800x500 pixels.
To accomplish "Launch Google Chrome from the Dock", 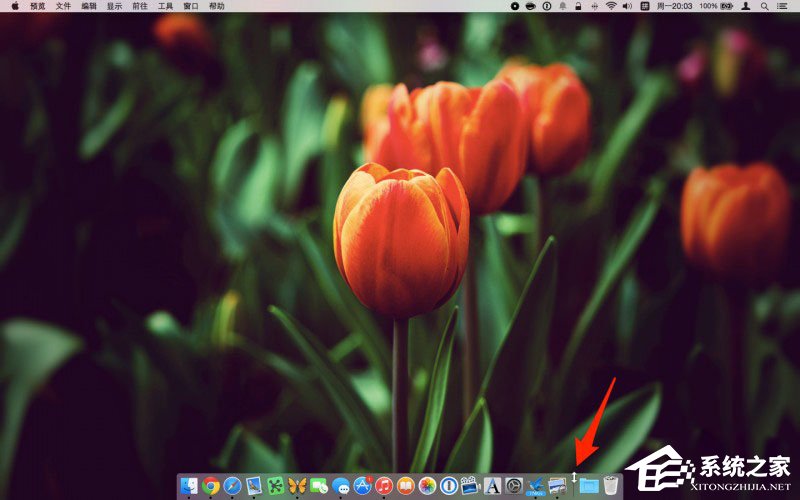I will point(211,486).
